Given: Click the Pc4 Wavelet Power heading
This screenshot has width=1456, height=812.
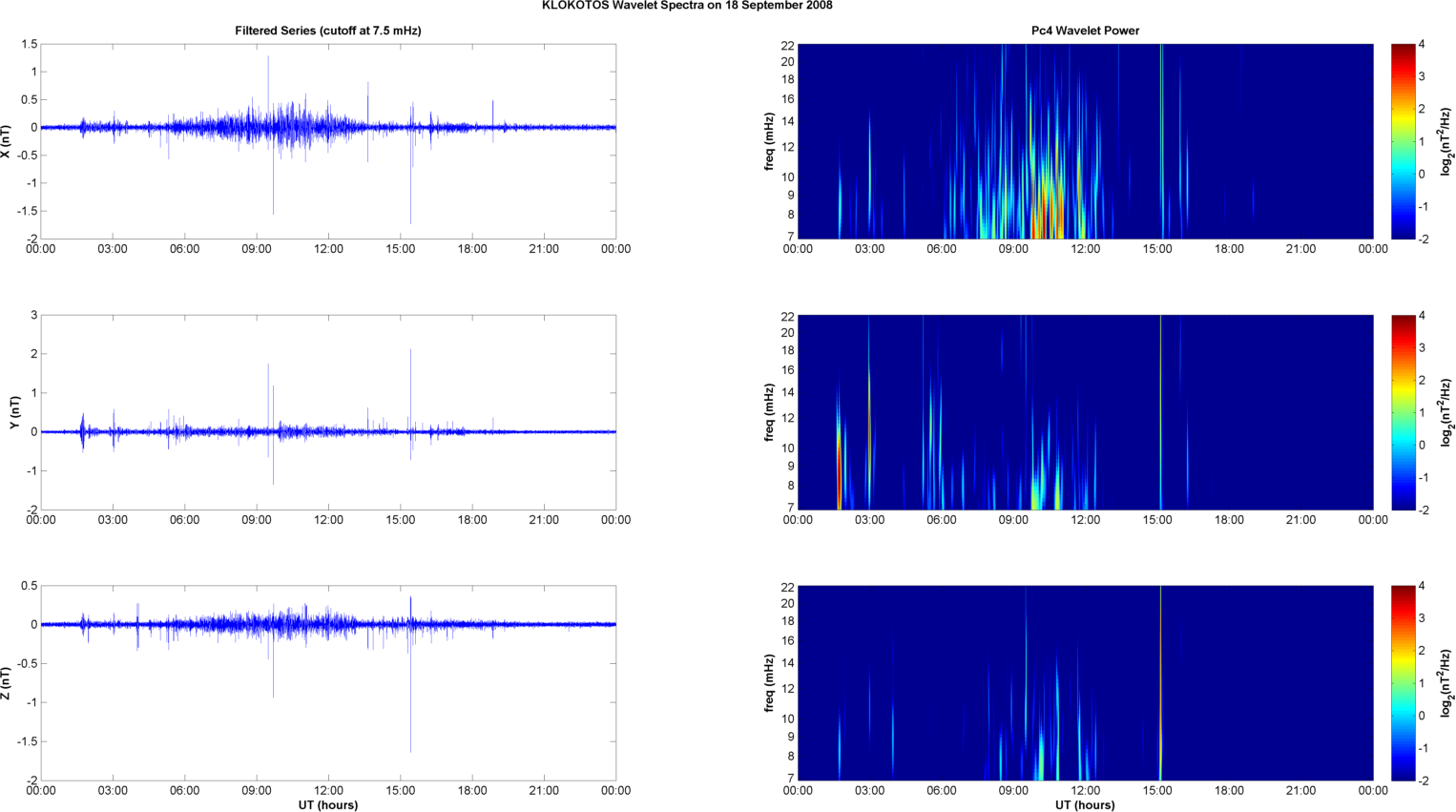Looking at the screenshot, I should pos(1085,31).
